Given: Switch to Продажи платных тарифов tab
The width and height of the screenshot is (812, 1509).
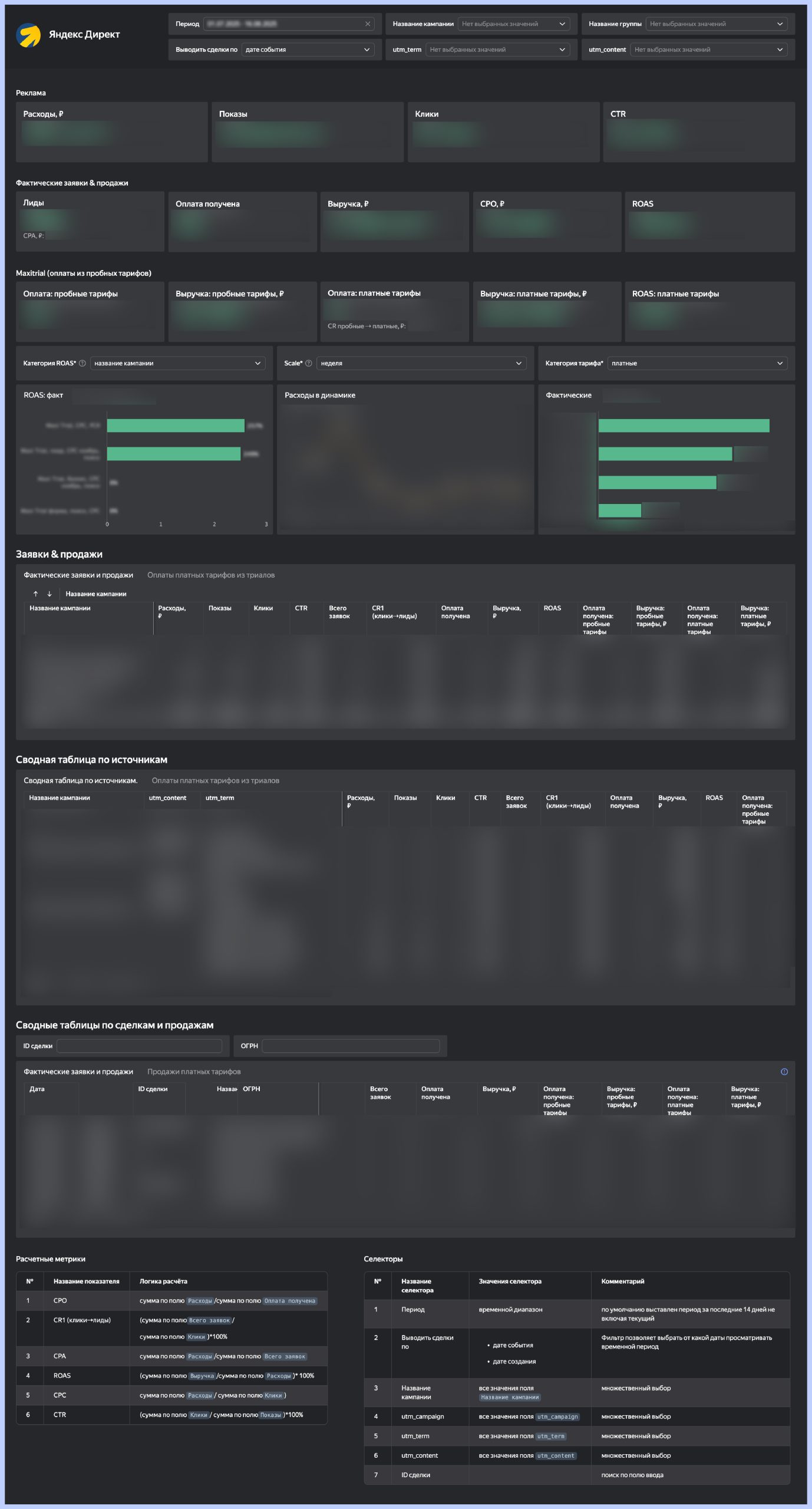Looking at the screenshot, I should pos(194,1072).
